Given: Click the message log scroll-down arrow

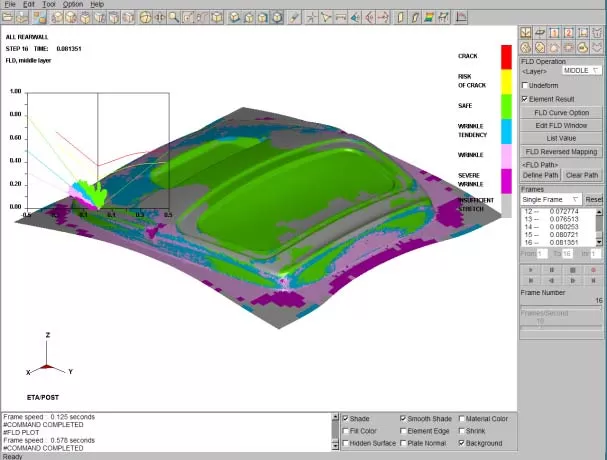Looking at the screenshot, I should click(335, 446).
